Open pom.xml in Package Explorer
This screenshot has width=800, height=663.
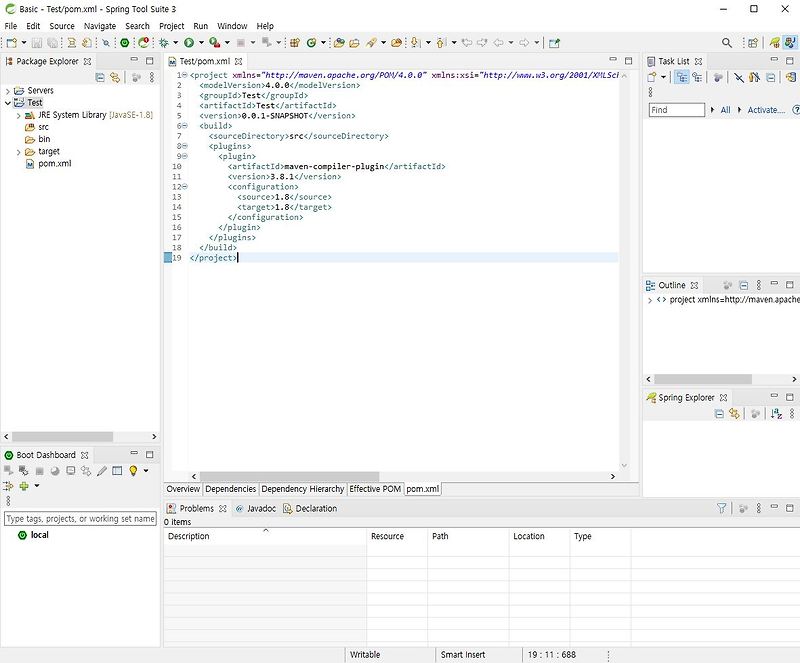coord(54,163)
